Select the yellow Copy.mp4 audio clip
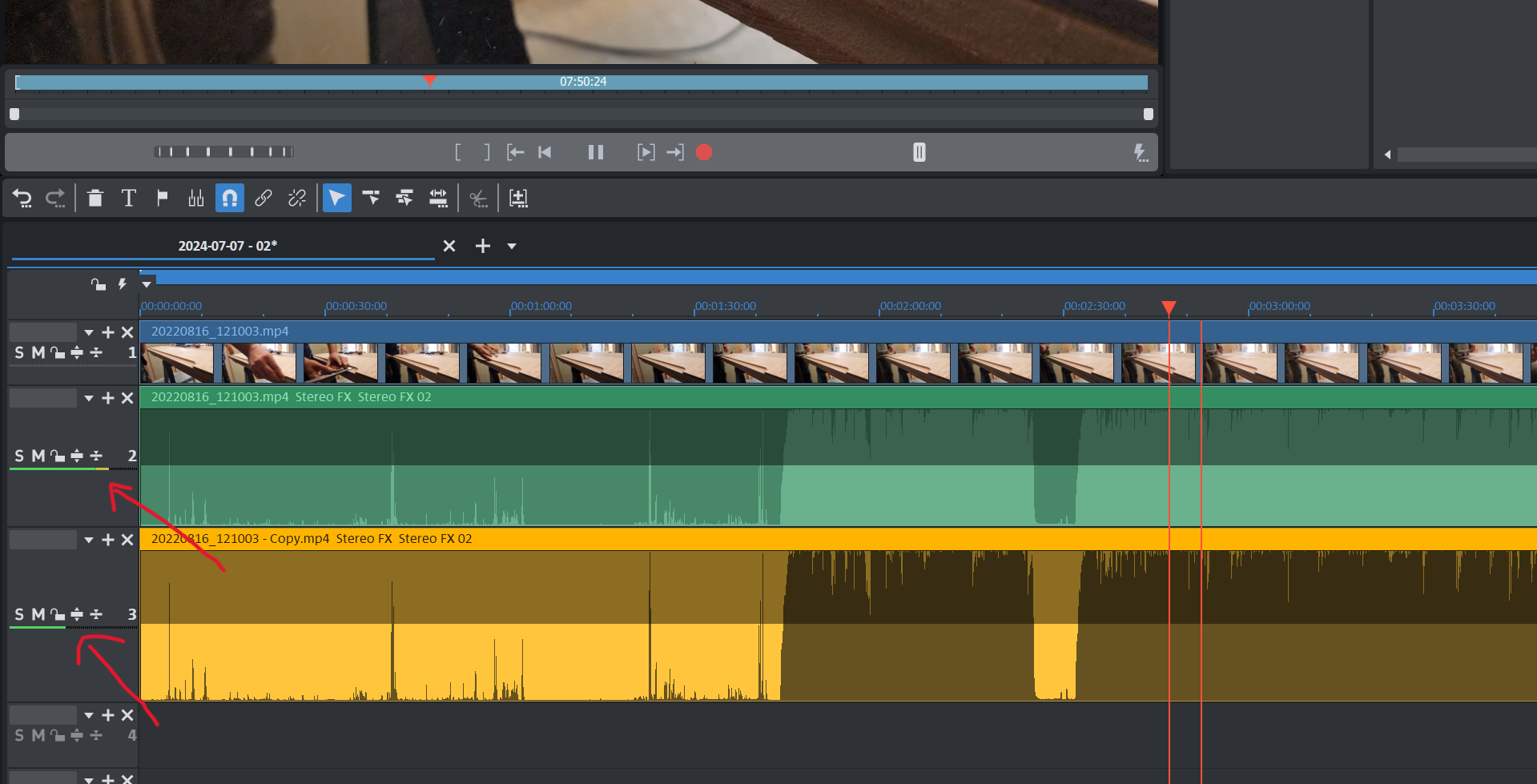This screenshot has width=1537, height=784. 838,614
